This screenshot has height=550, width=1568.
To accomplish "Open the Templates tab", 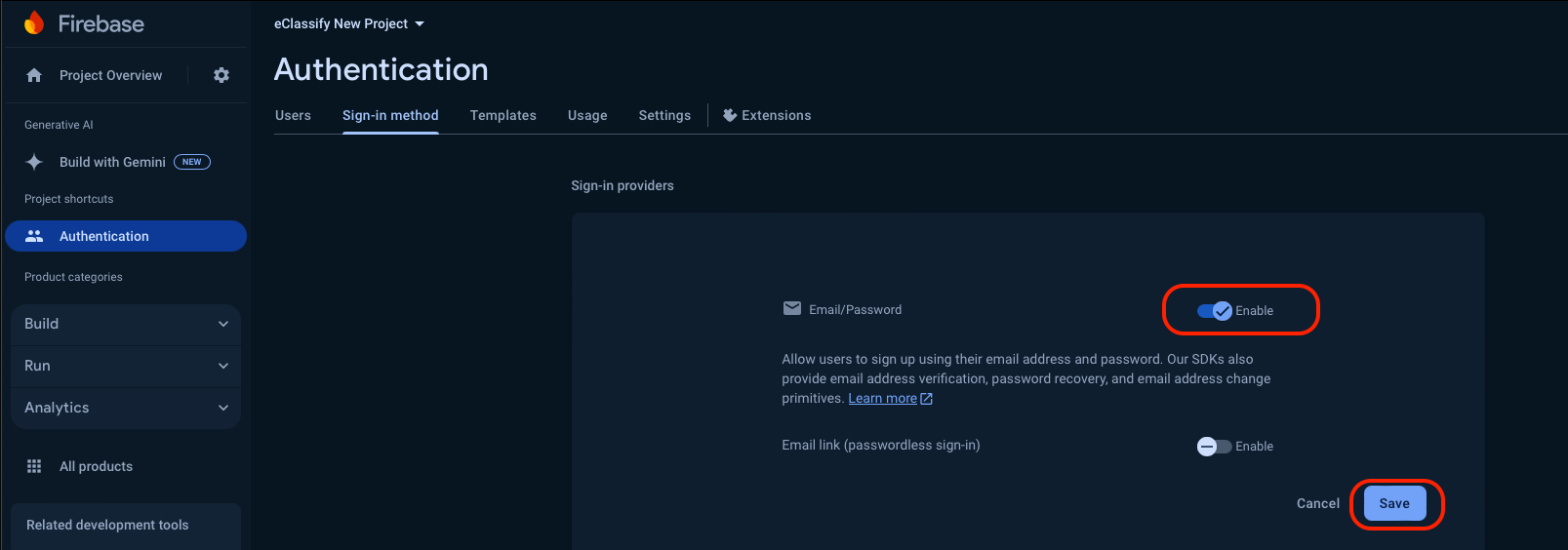I will click(x=503, y=115).
